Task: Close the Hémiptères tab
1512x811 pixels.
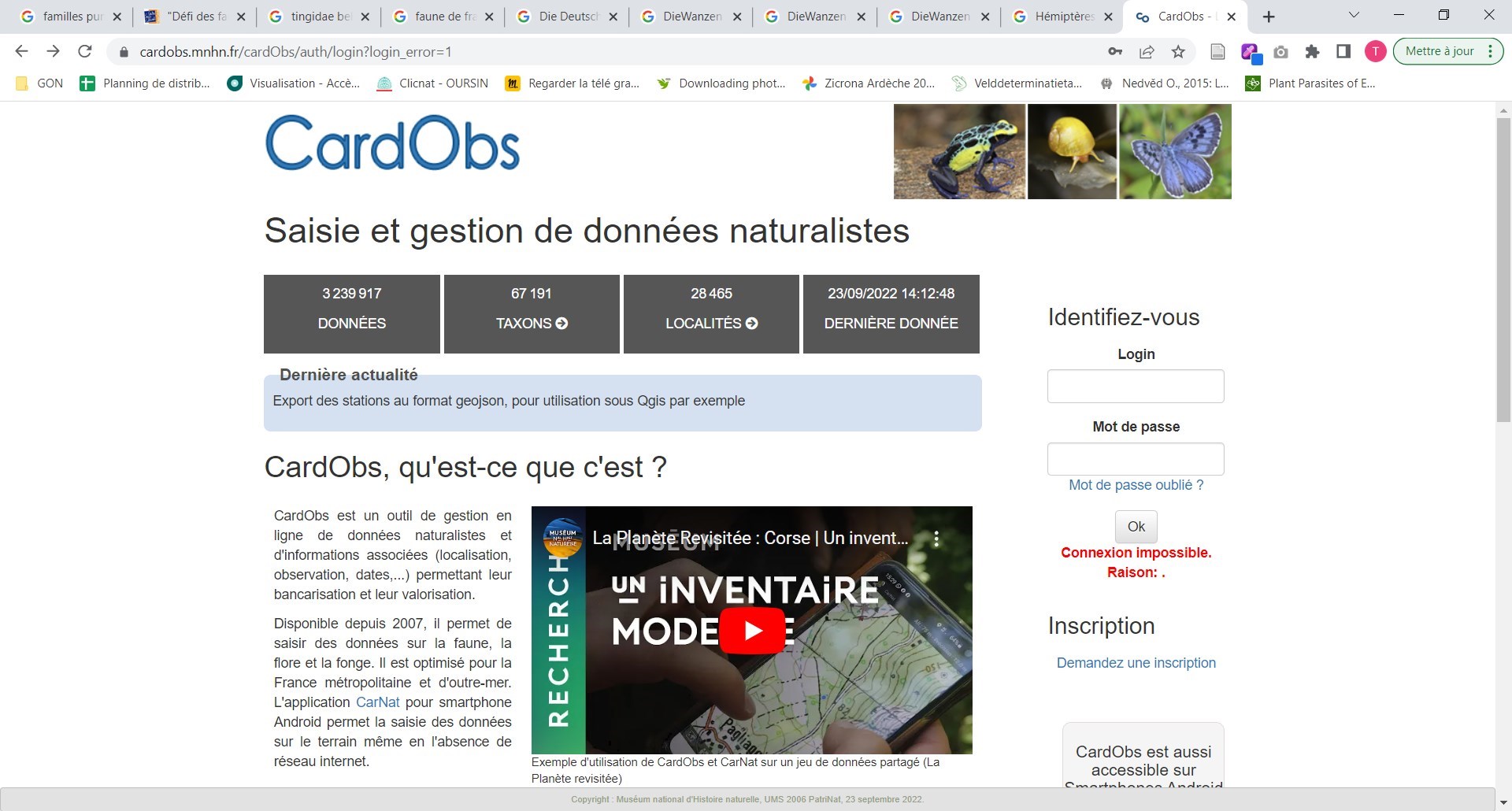Action: click(1109, 17)
